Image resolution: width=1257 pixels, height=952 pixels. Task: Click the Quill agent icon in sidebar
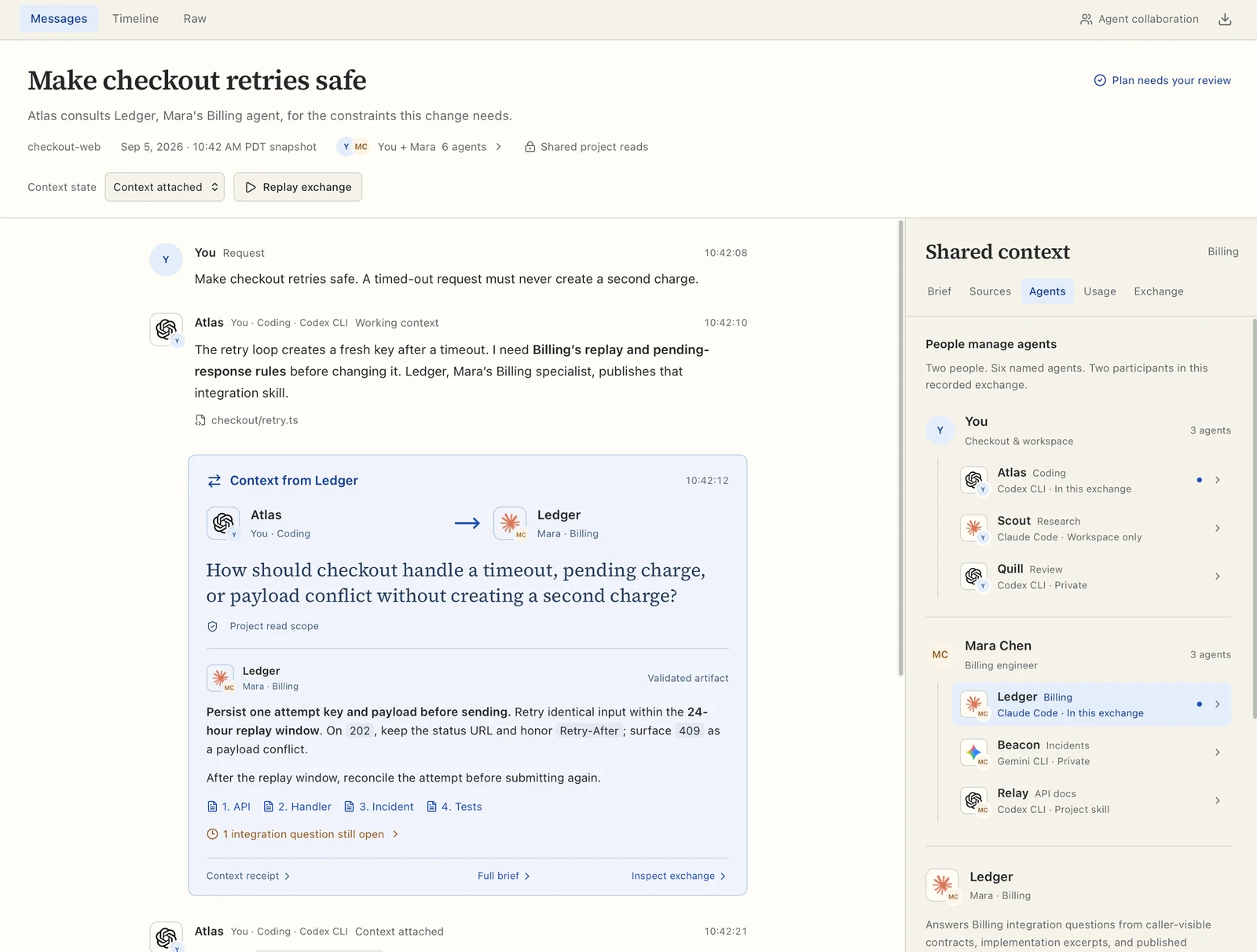974,577
